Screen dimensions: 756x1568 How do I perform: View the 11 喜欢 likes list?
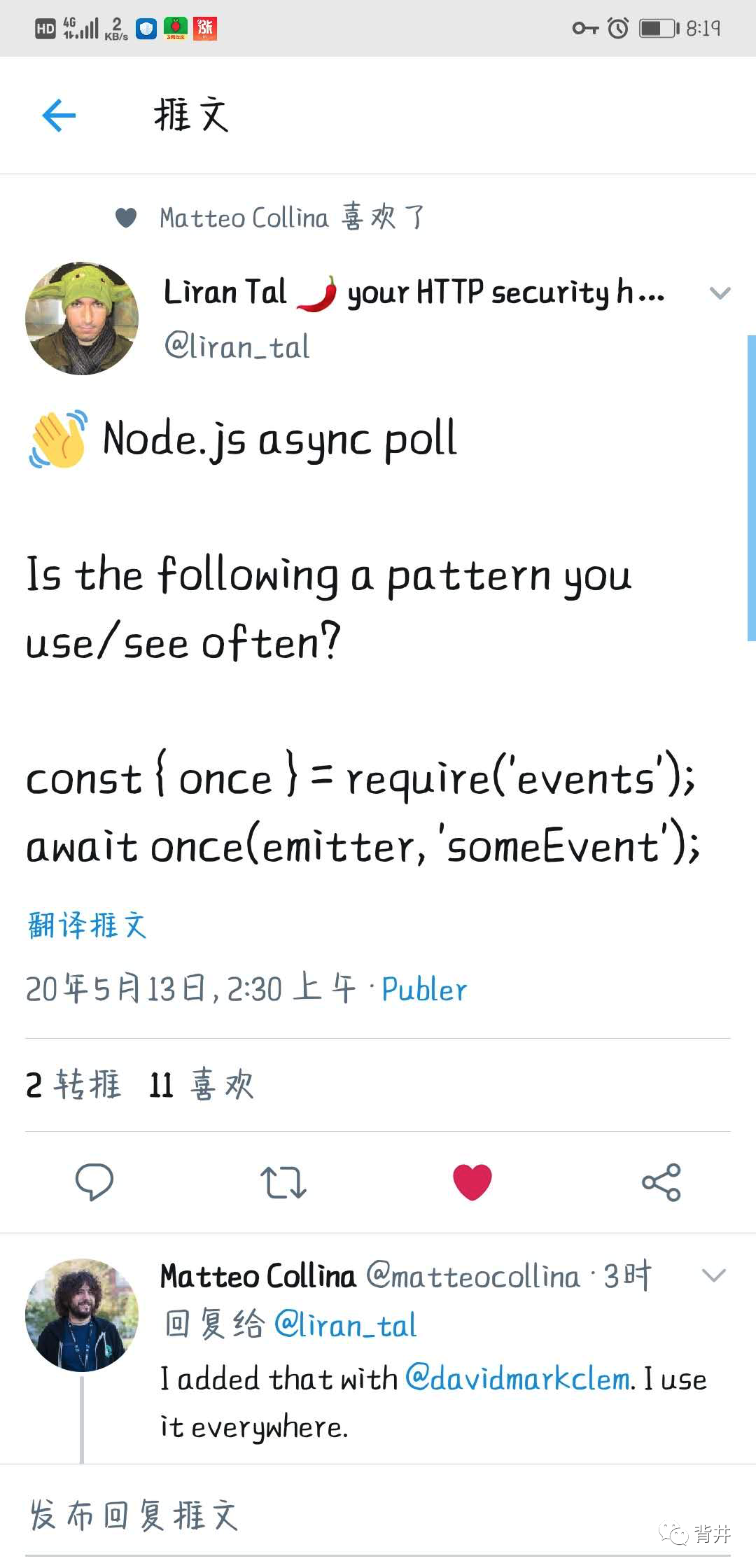(201, 1085)
